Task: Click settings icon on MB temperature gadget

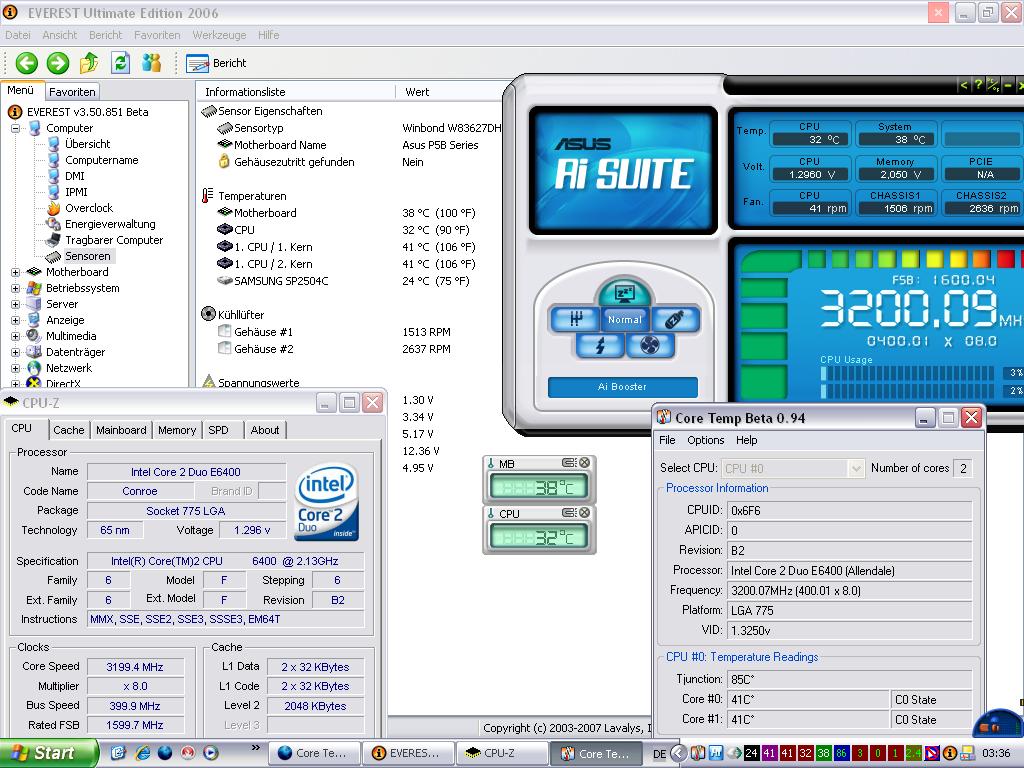Action: point(569,462)
